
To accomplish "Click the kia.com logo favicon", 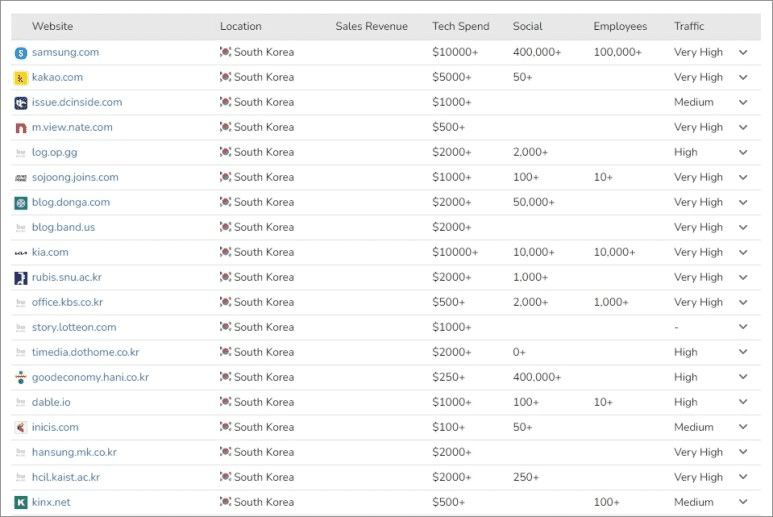I will [21, 253].
